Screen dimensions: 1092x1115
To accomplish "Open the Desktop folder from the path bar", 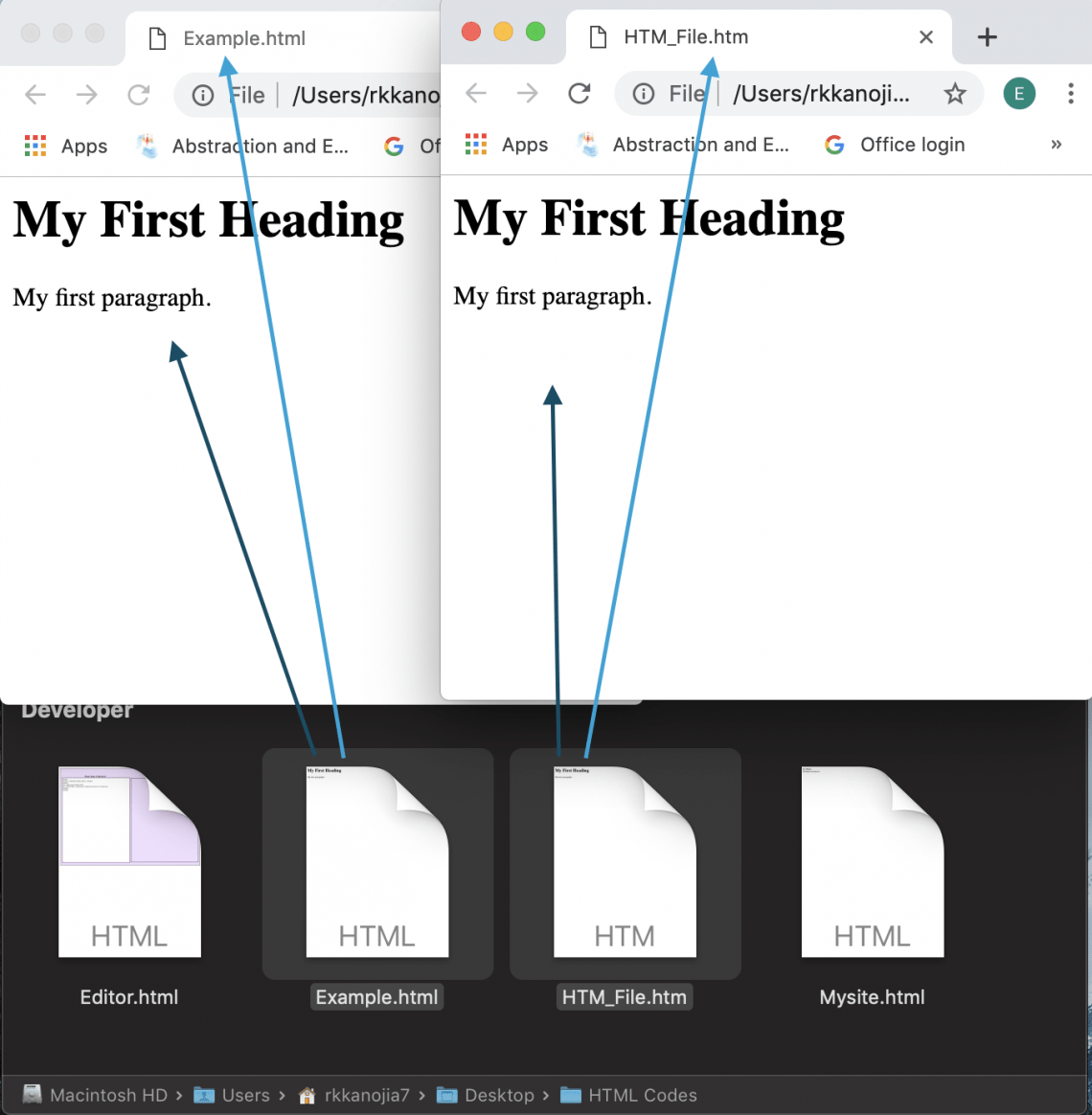I will (x=499, y=1095).
